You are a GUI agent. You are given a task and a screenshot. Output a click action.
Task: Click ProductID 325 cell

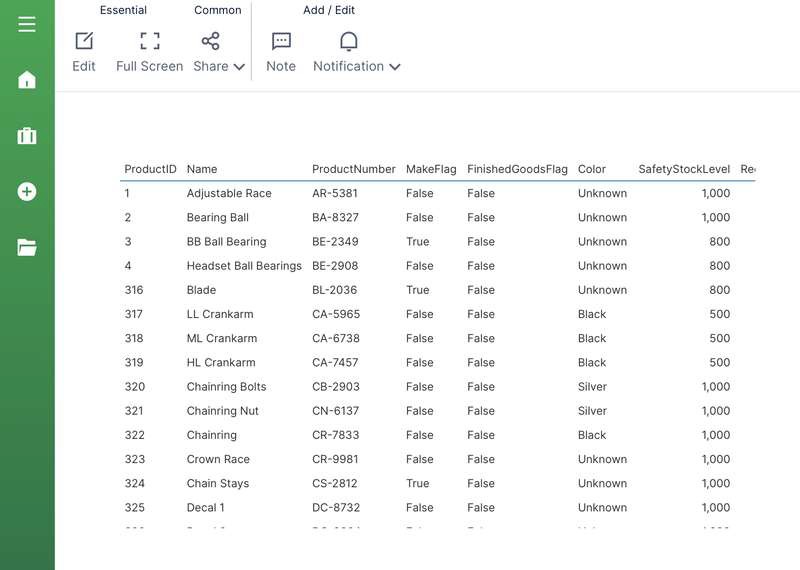point(135,508)
